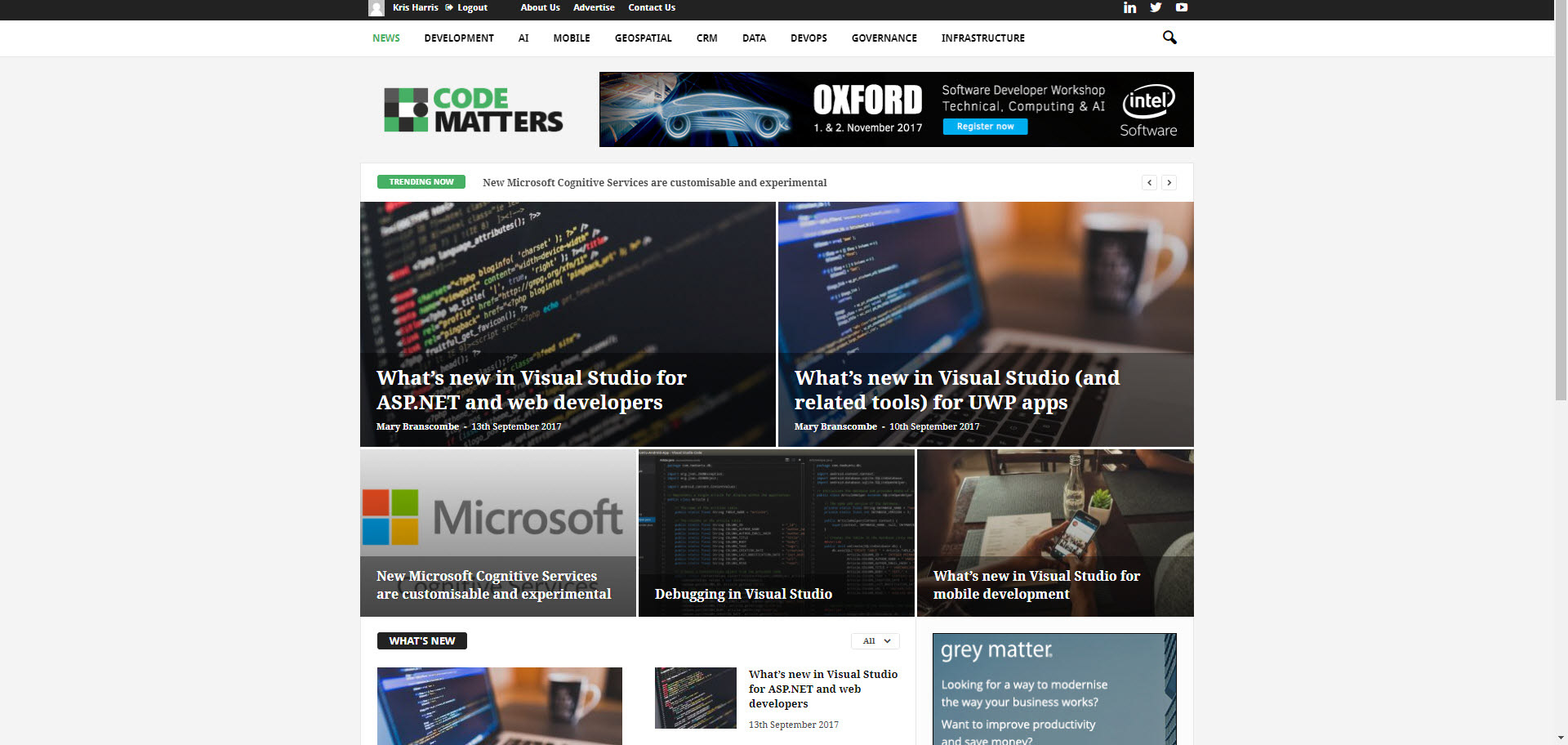Screen dimensions: 1568x745
Task: Click the 10th September 2017 featured date
Action: coord(934,426)
